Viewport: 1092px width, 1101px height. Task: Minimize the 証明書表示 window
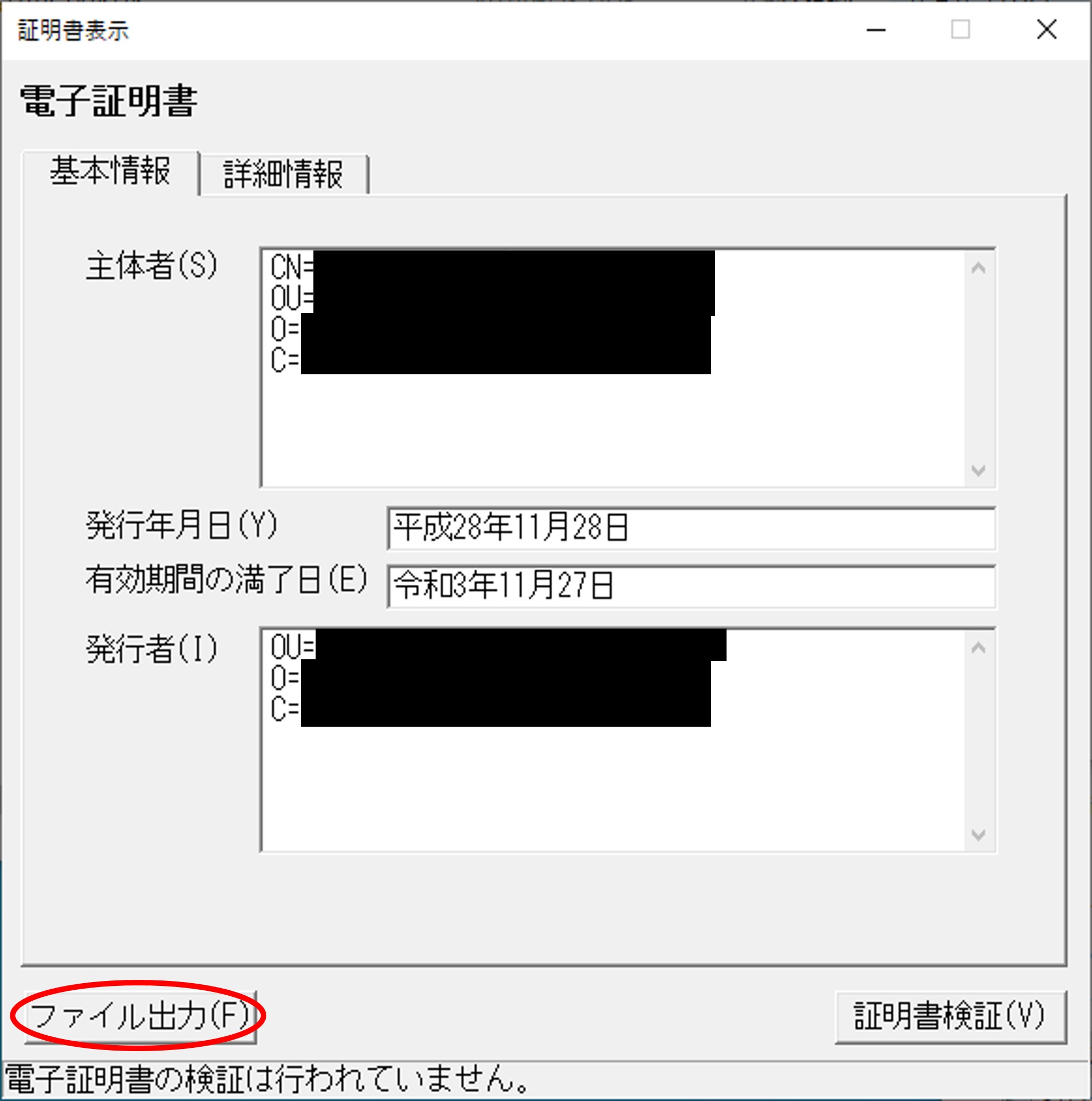click(x=876, y=30)
